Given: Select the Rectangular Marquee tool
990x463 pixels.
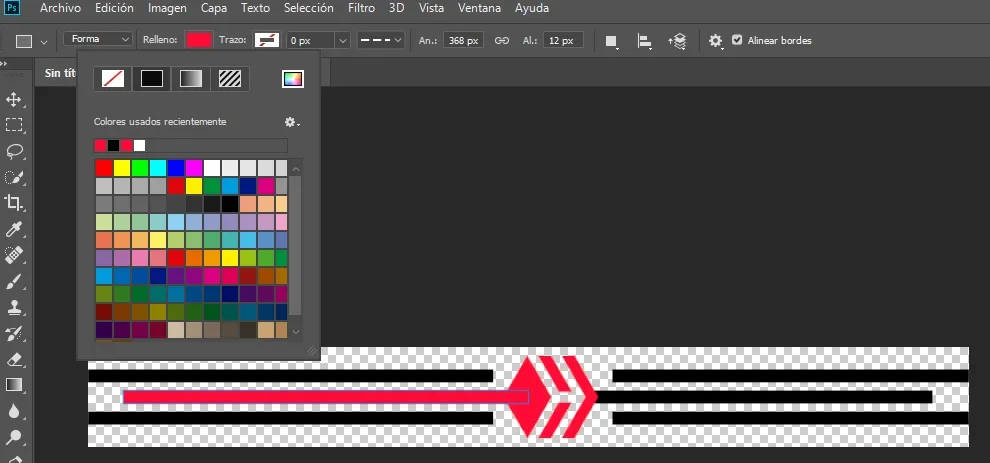Looking at the screenshot, I should [x=14, y=124].
